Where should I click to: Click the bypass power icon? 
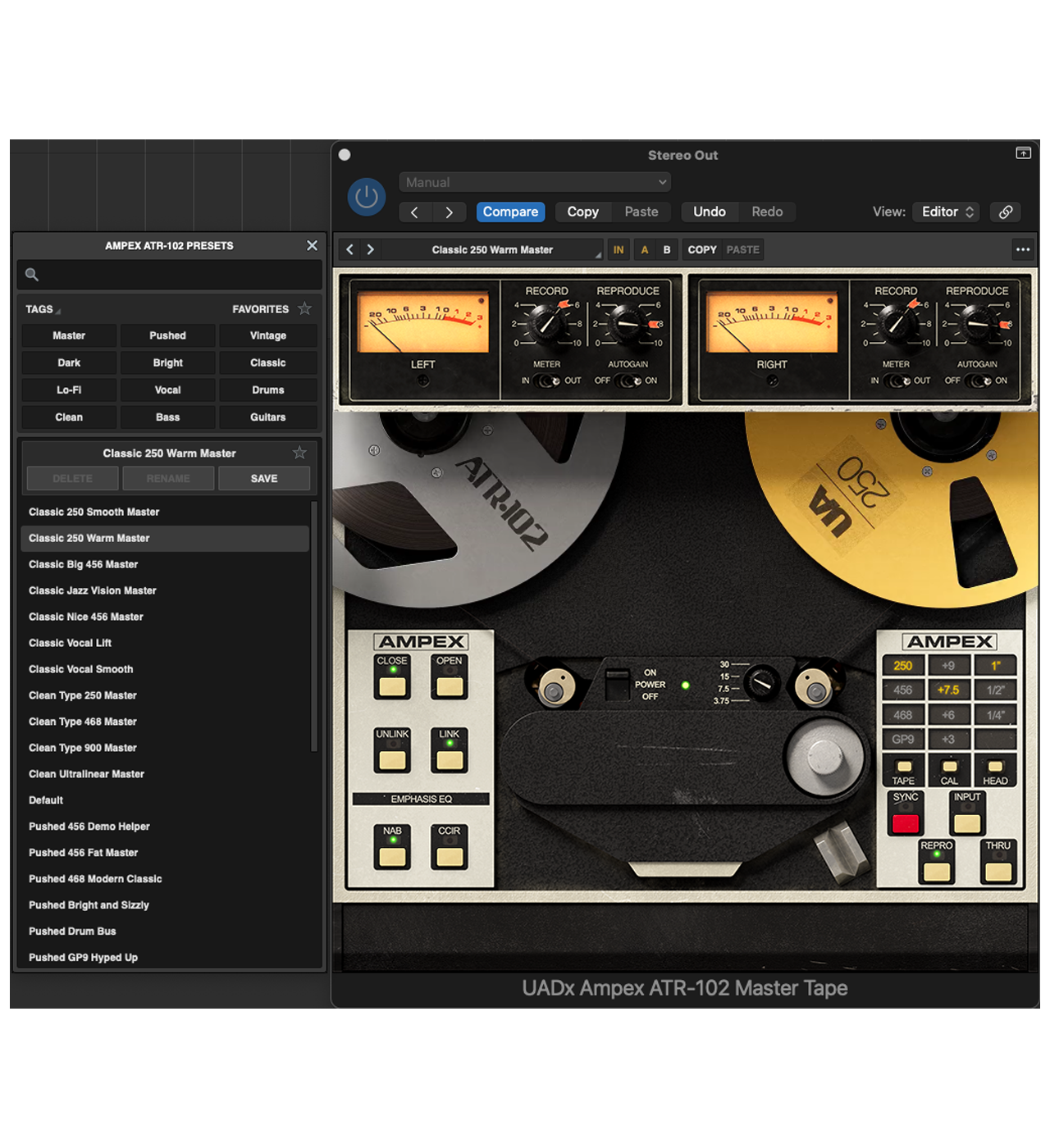(366, 196)
